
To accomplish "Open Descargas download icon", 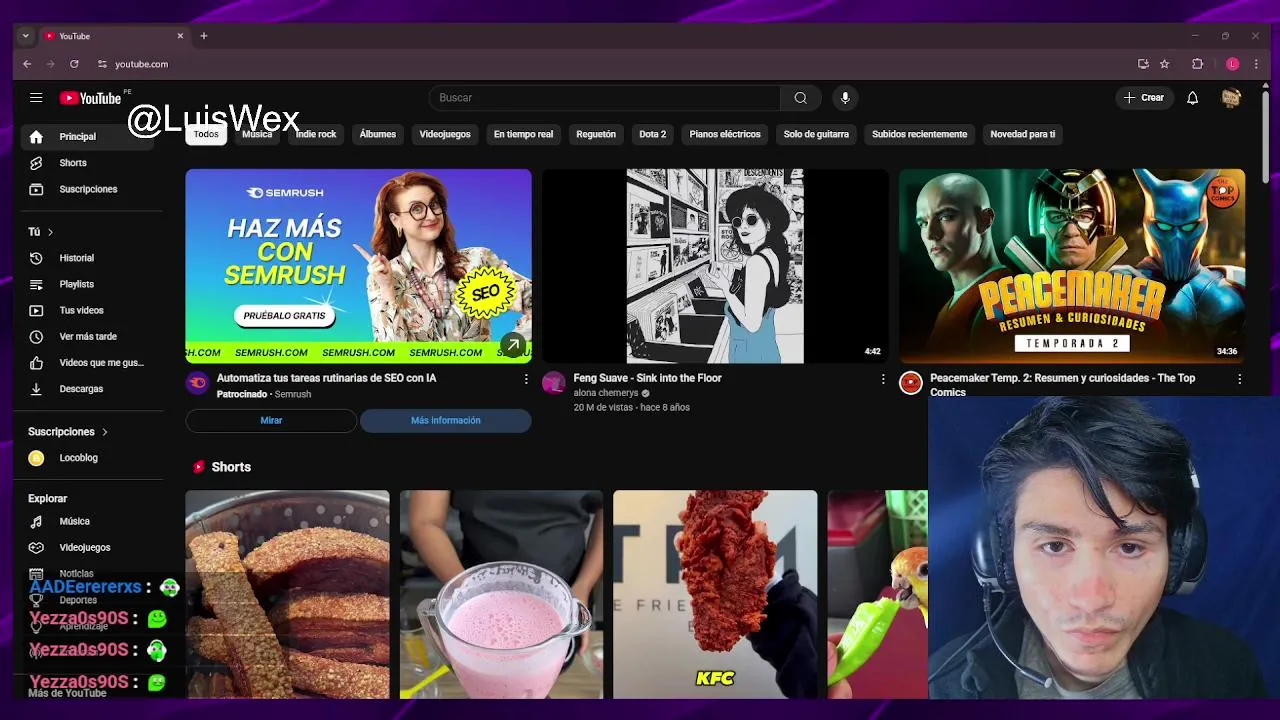I will click(x=36, y=389).
